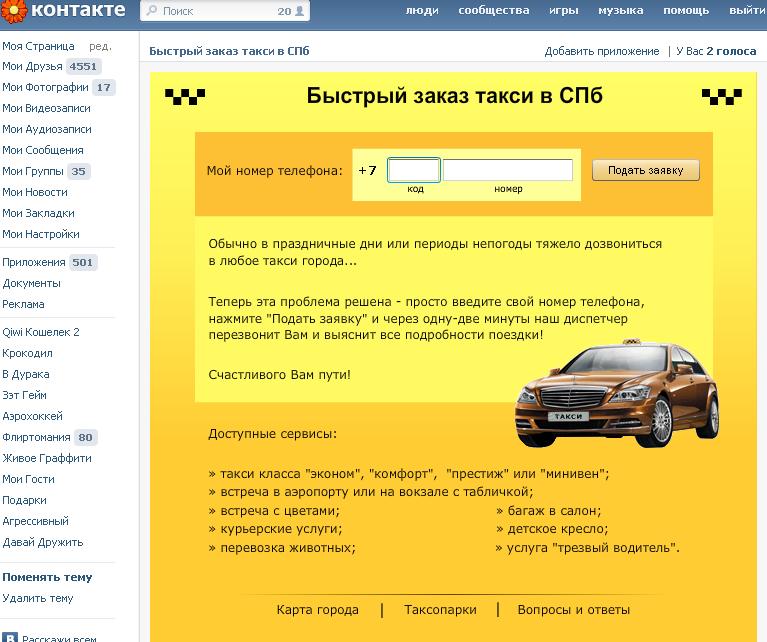
Task: Open игры in top navigation
Action: [564, 10]
